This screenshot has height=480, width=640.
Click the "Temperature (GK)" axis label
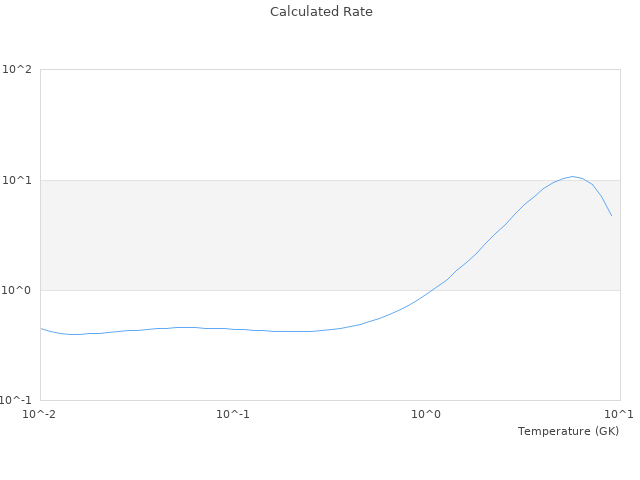pos(568,431)
